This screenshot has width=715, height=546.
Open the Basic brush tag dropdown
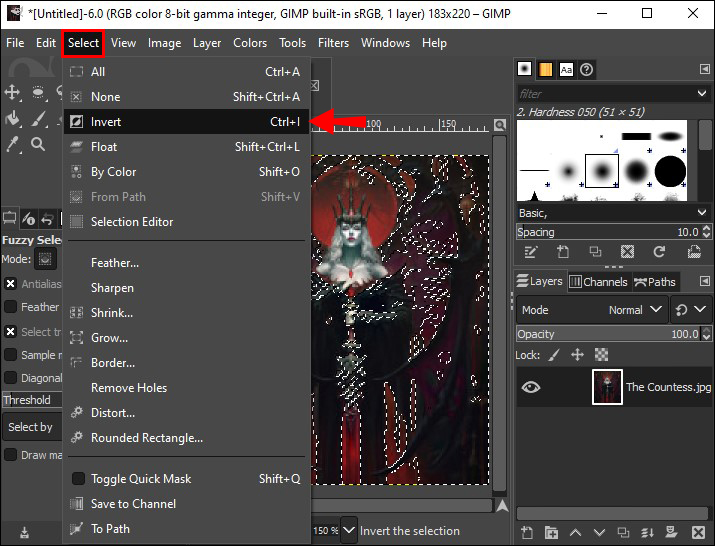[x=701, y=213]
